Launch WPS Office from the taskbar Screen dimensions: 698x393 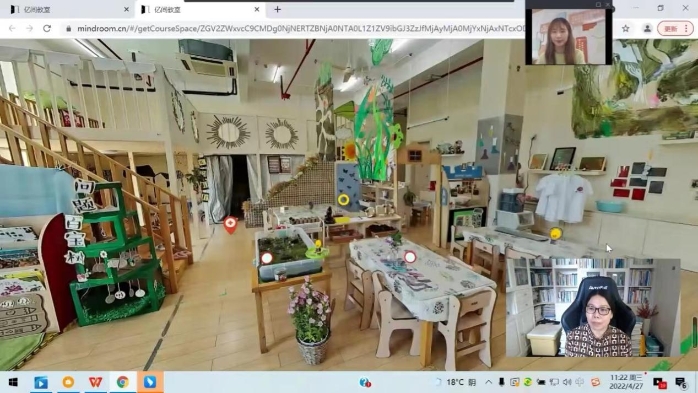(x=95, y=382)
